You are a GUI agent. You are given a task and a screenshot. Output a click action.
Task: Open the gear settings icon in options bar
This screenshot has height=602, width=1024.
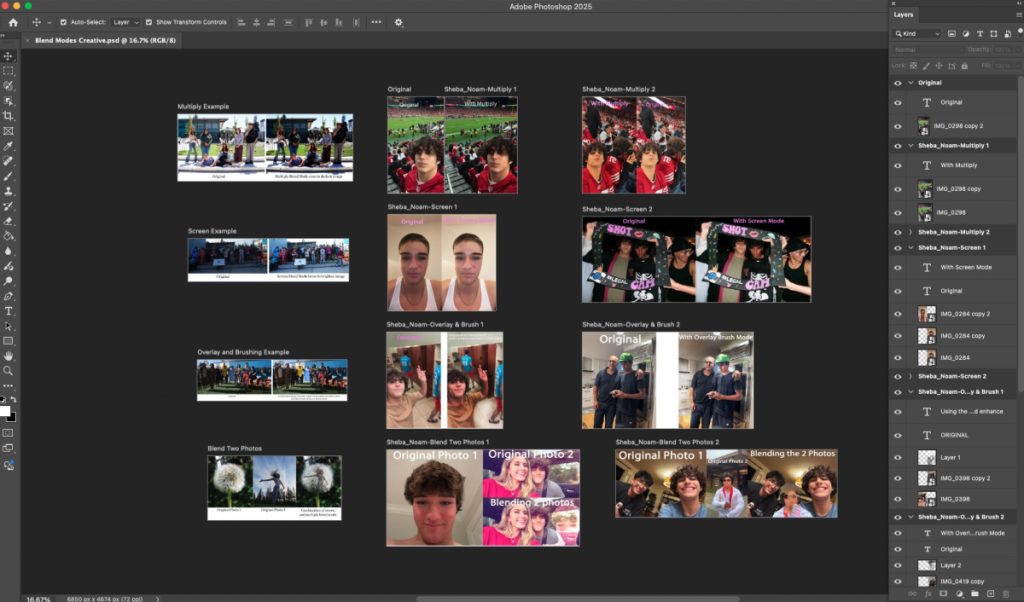398,22
